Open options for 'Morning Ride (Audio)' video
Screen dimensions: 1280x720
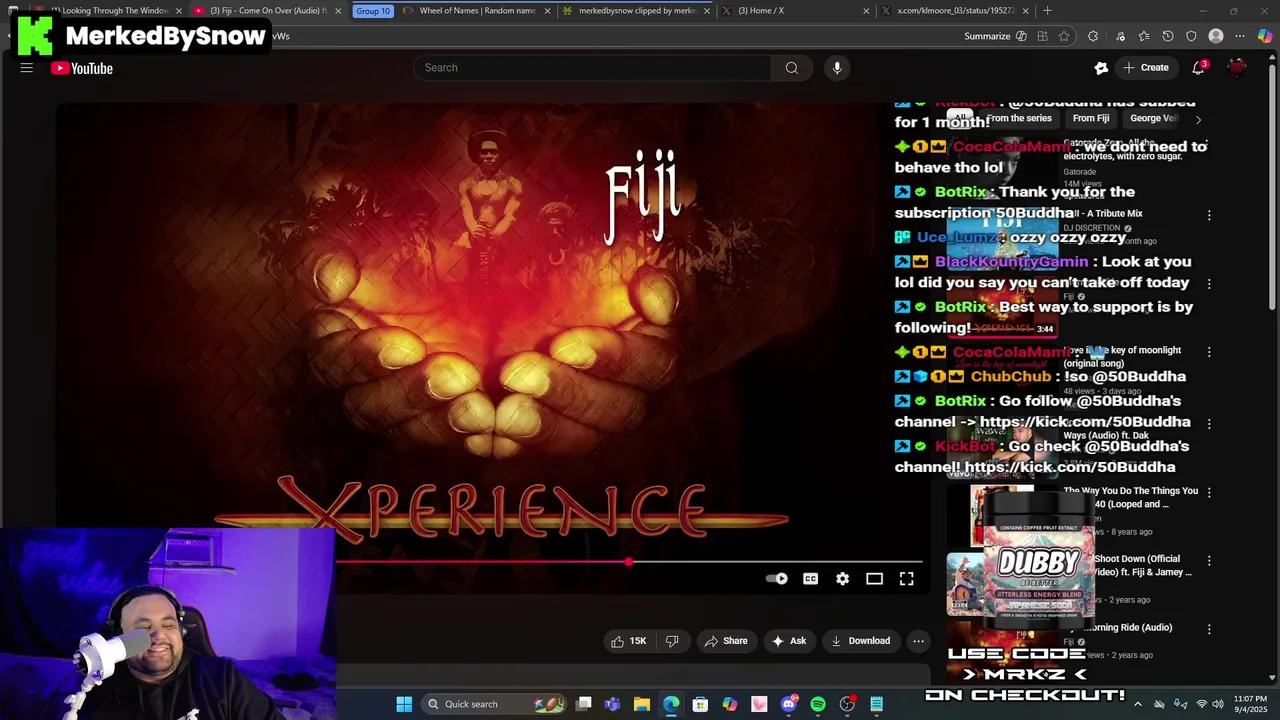[x=1209, y=629]
